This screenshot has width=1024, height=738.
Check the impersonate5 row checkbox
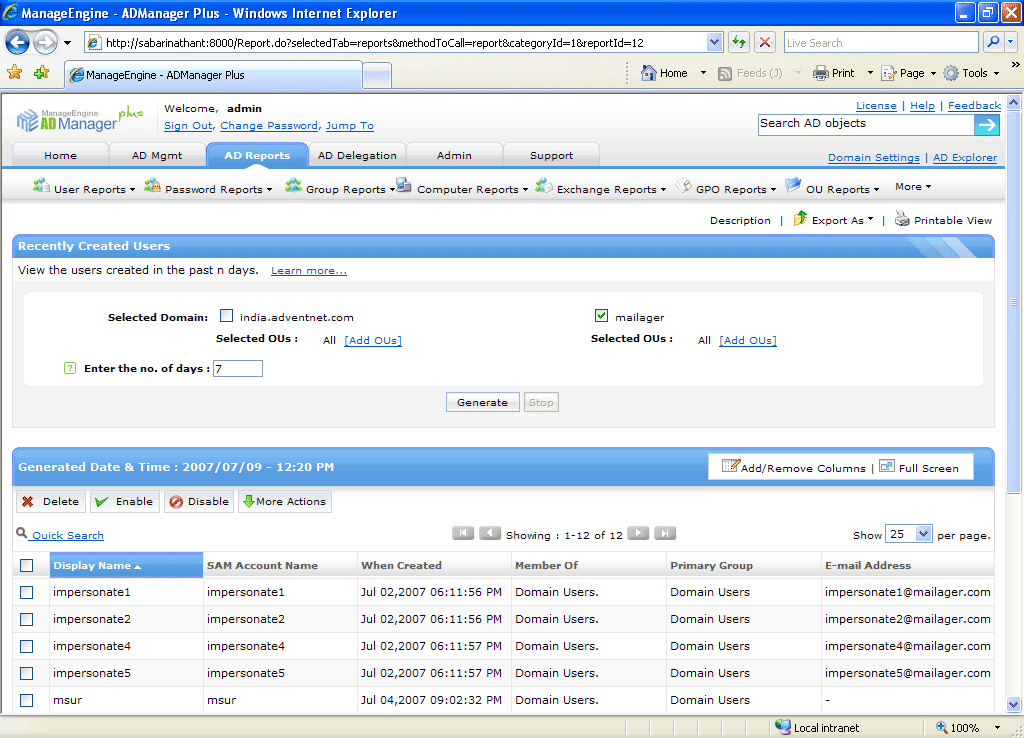pos(27,673)
